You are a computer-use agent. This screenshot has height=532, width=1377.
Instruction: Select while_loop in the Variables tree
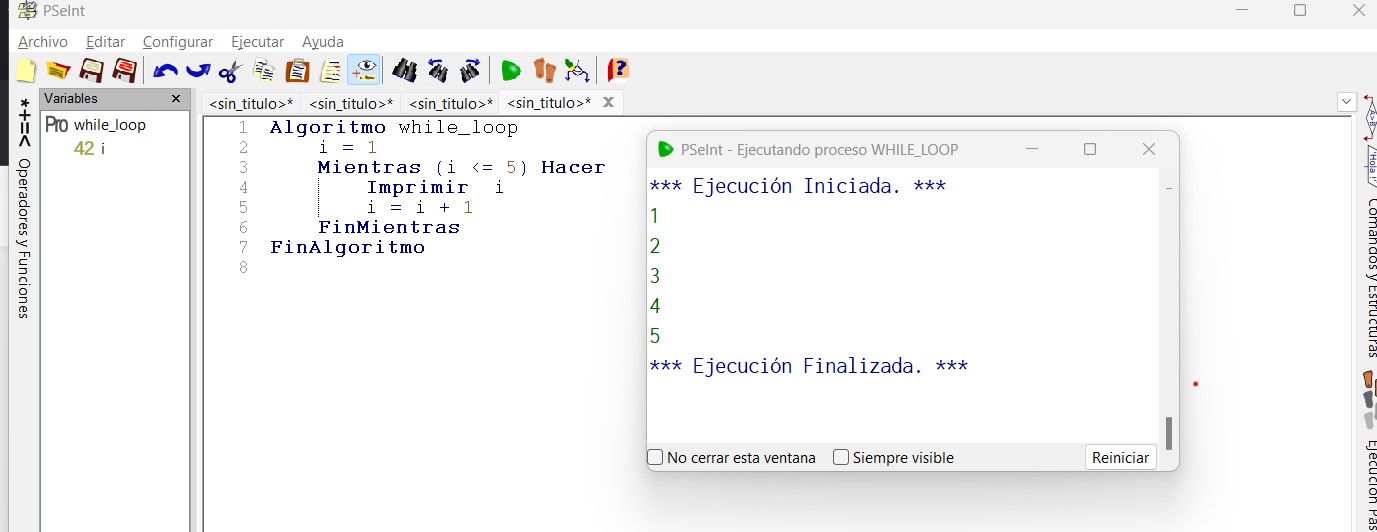[x=109, y=125]
